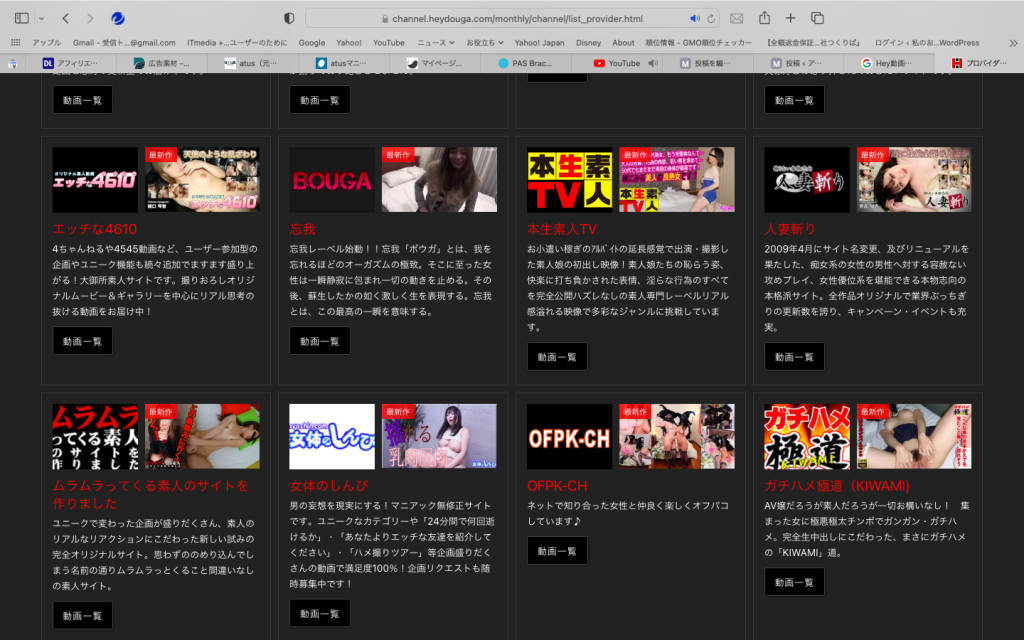Open a new tab with plus icon

click(791, 18)
